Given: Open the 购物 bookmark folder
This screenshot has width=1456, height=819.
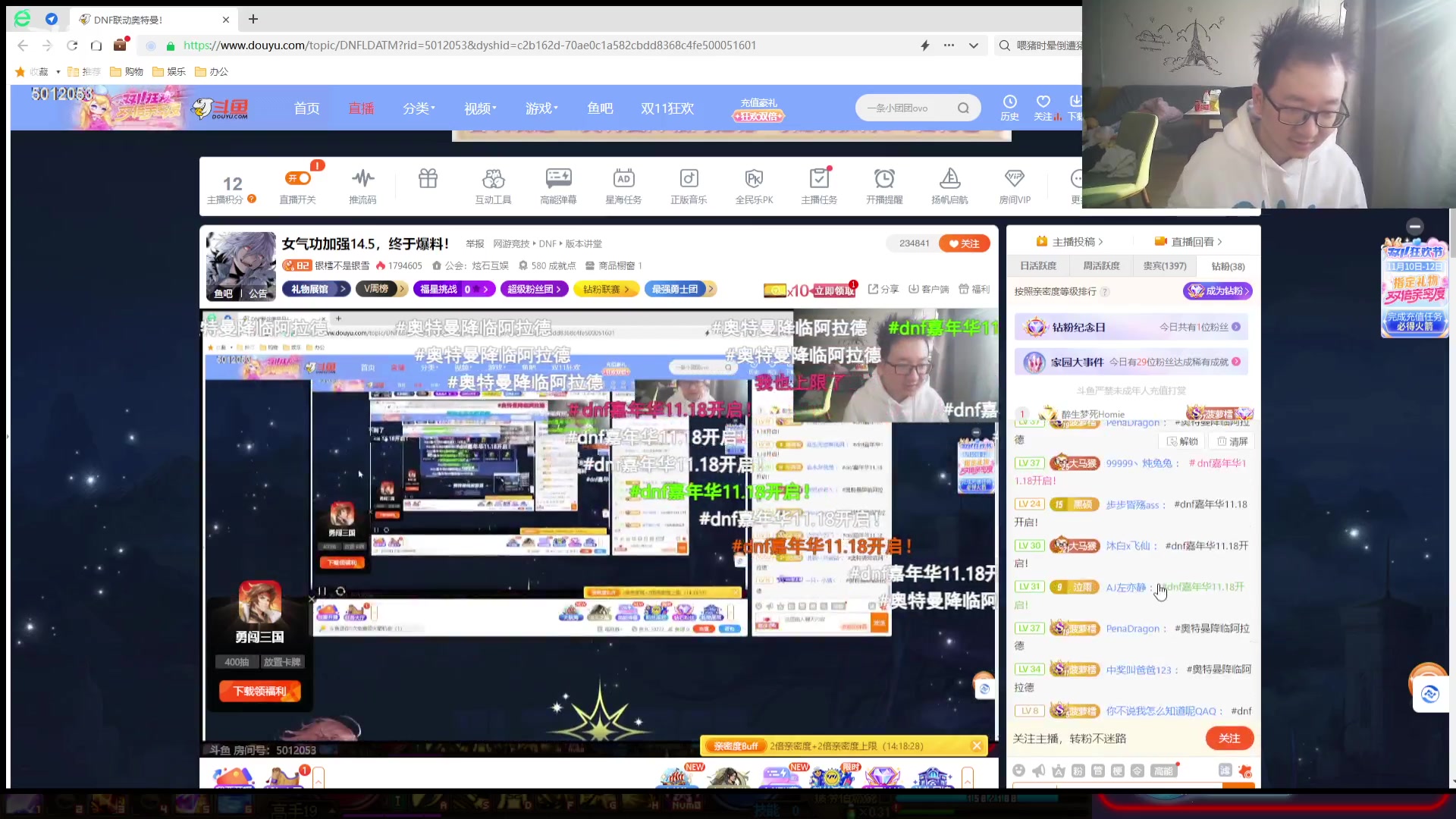Looking at the screenshot, I should (x=127, y=72).
